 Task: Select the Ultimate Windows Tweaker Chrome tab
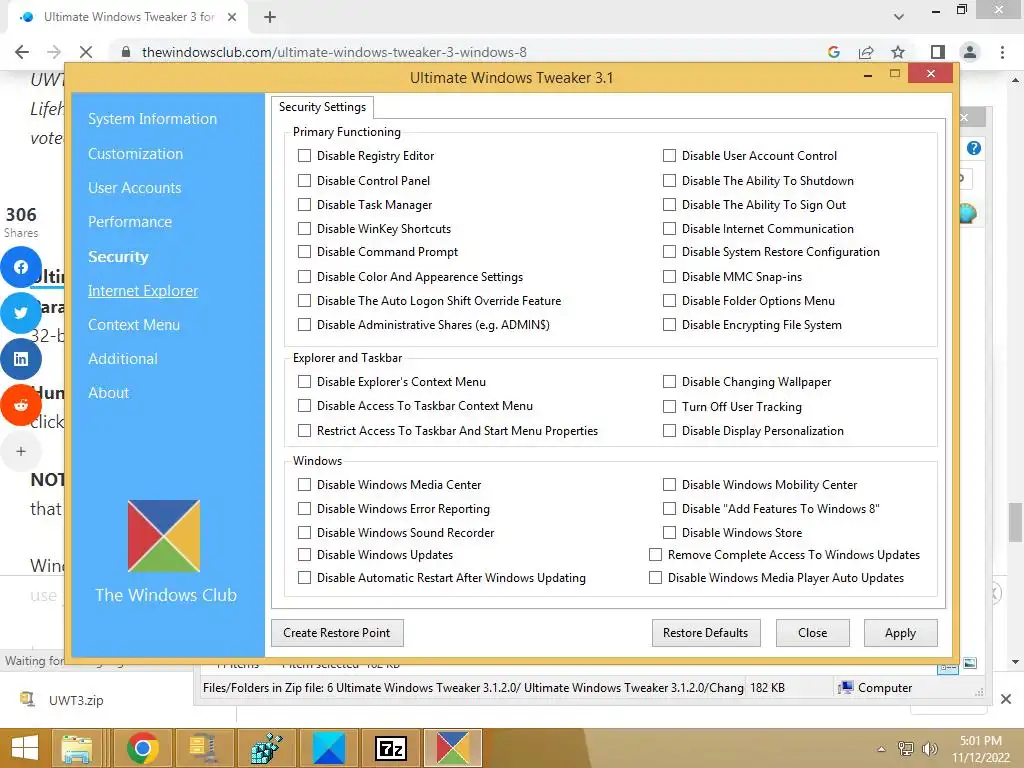(x=128, y=17)
